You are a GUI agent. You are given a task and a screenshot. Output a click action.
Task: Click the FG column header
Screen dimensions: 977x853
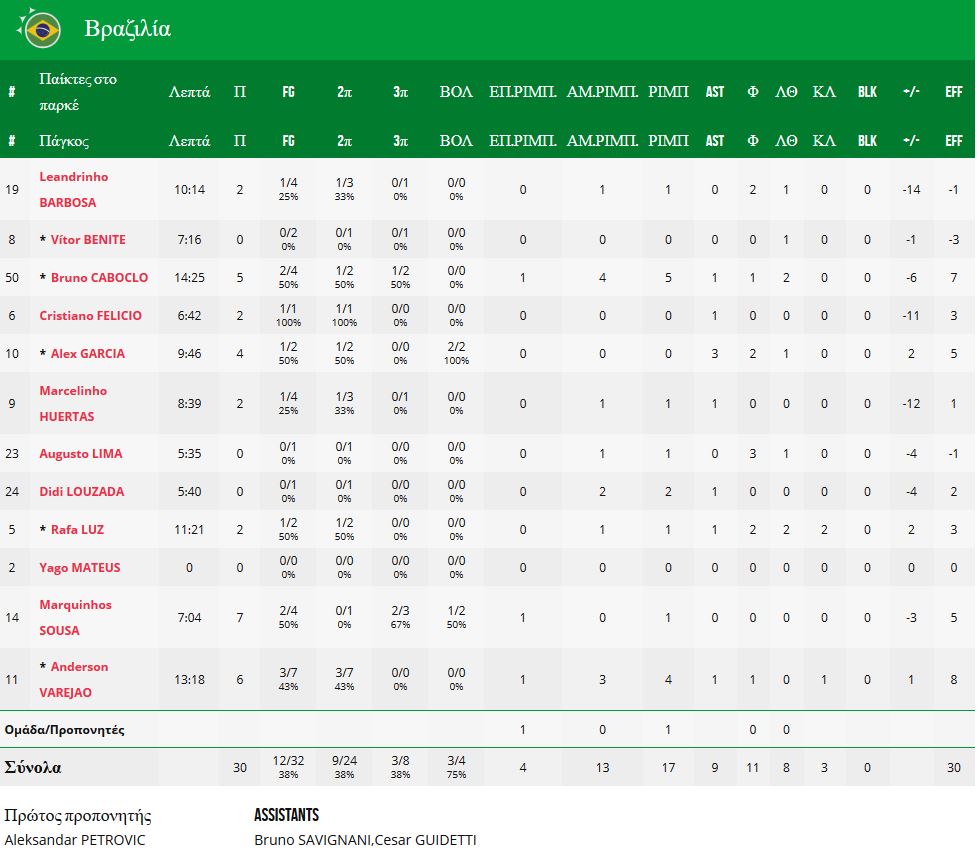pyautogui.click(x=288, y=91)
